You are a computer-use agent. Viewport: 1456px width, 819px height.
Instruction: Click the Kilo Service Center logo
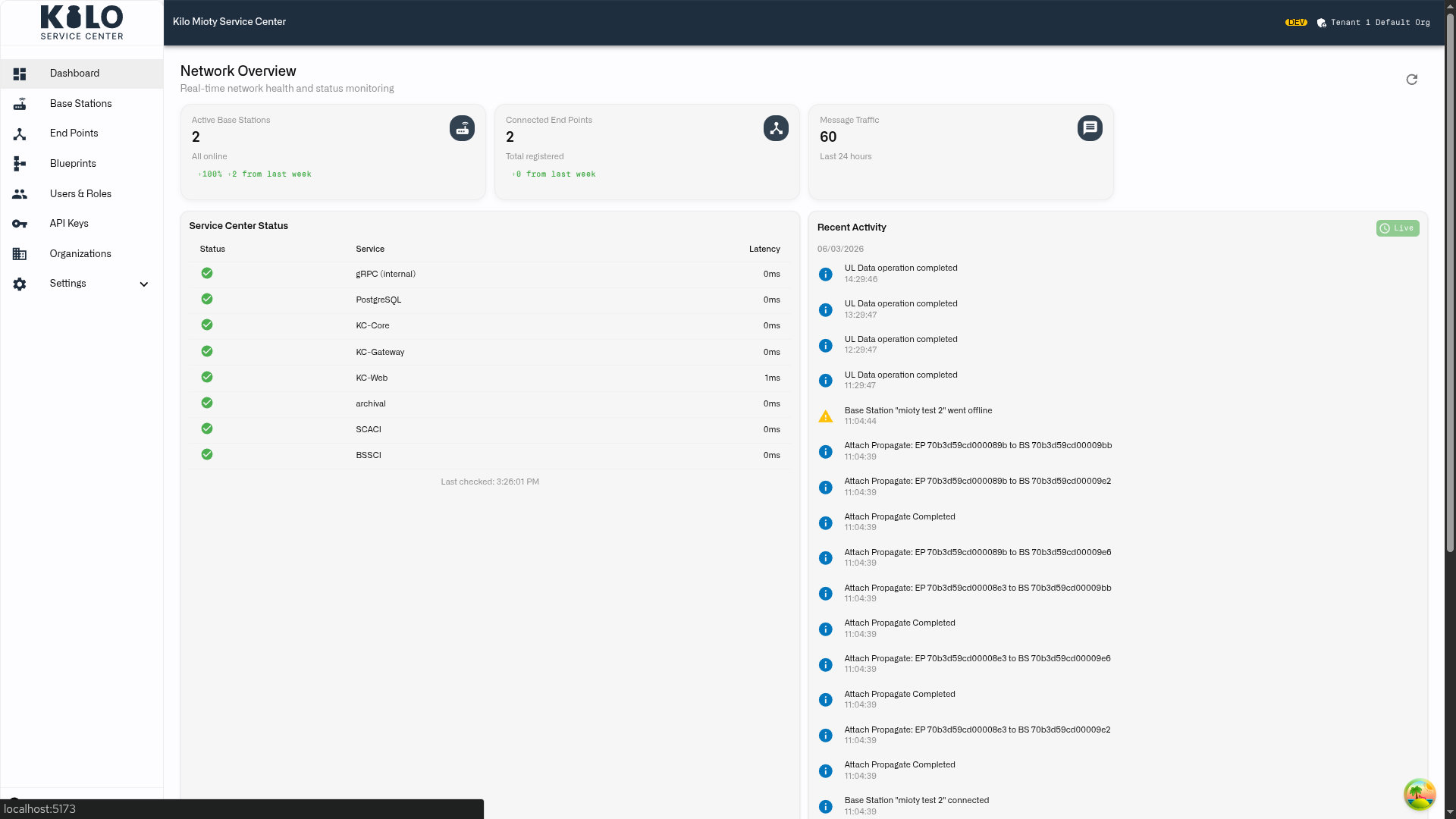pyautogui.click(x=82, y=23)
